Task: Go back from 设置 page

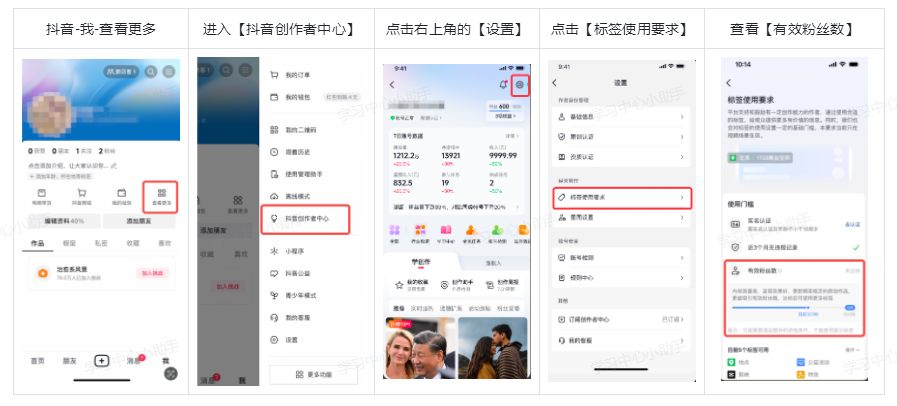Action: point(554,83)
